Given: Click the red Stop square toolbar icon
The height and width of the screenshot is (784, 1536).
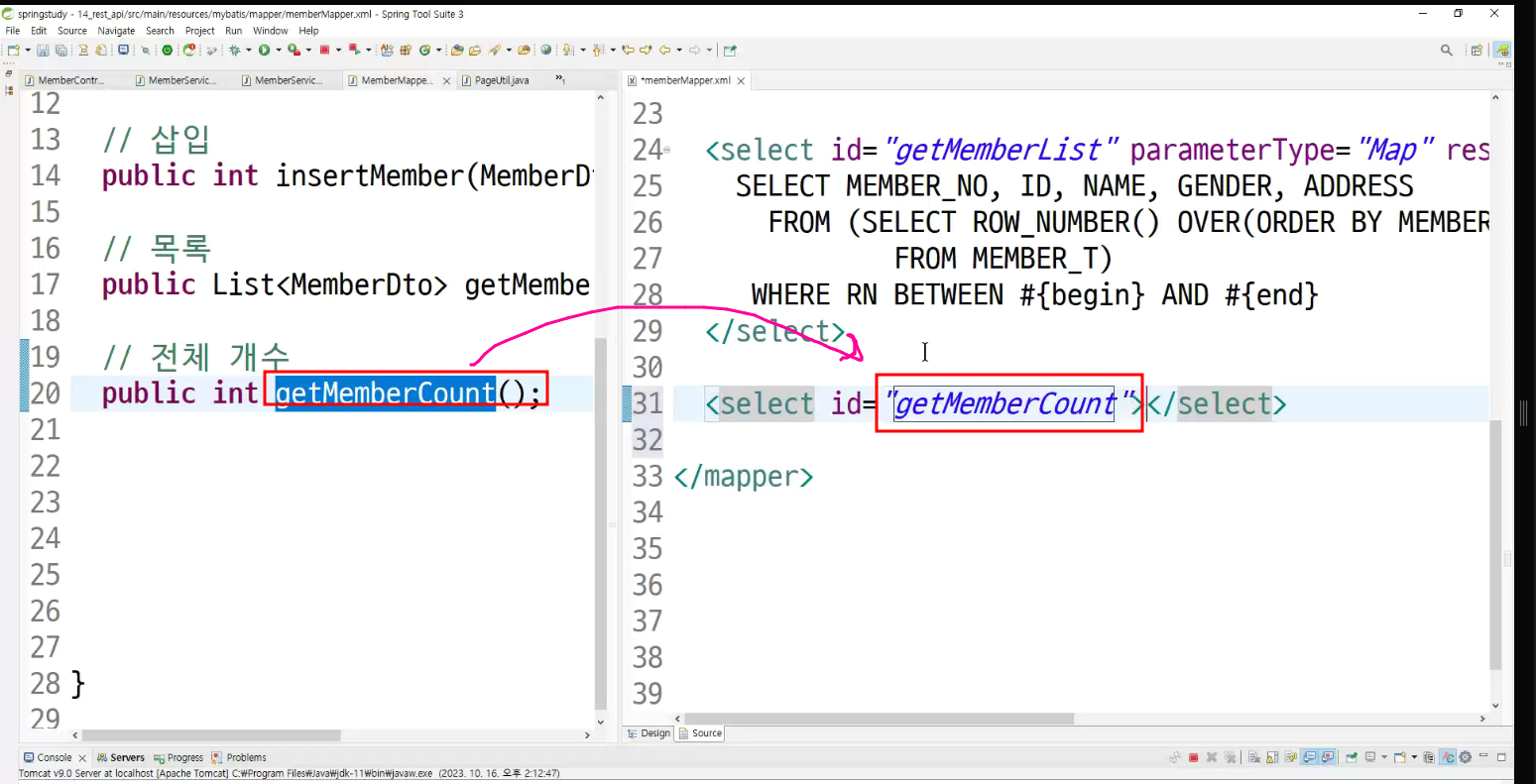Looking at the screenshot, I should pyautogui.click(x=324, y=50).
